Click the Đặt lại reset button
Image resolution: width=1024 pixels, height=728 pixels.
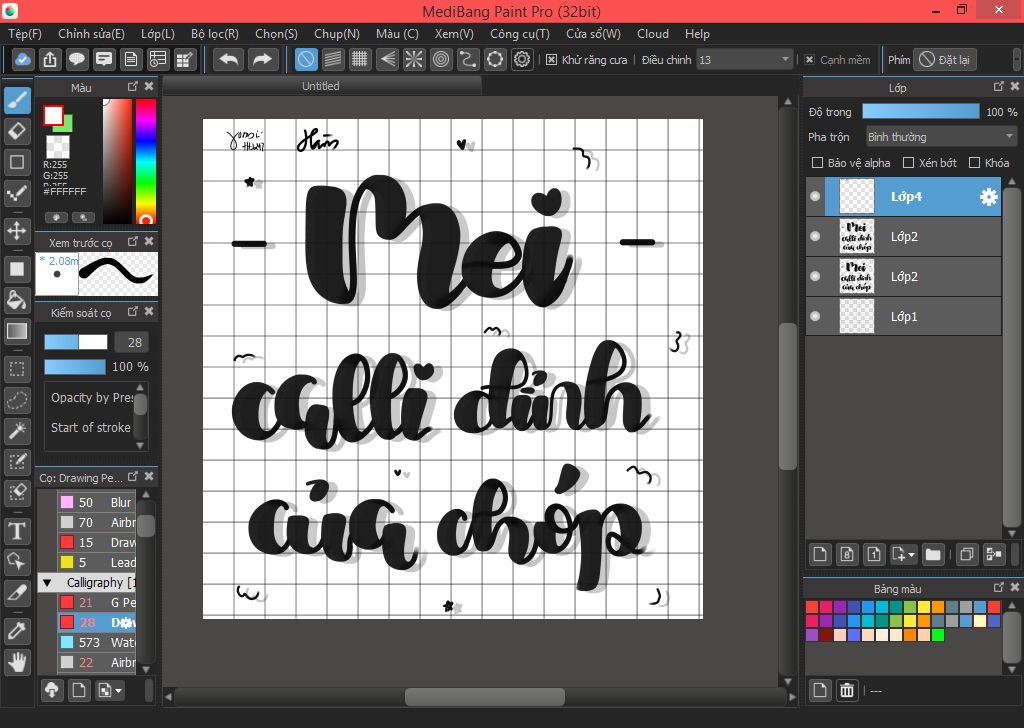coord(944,60)
